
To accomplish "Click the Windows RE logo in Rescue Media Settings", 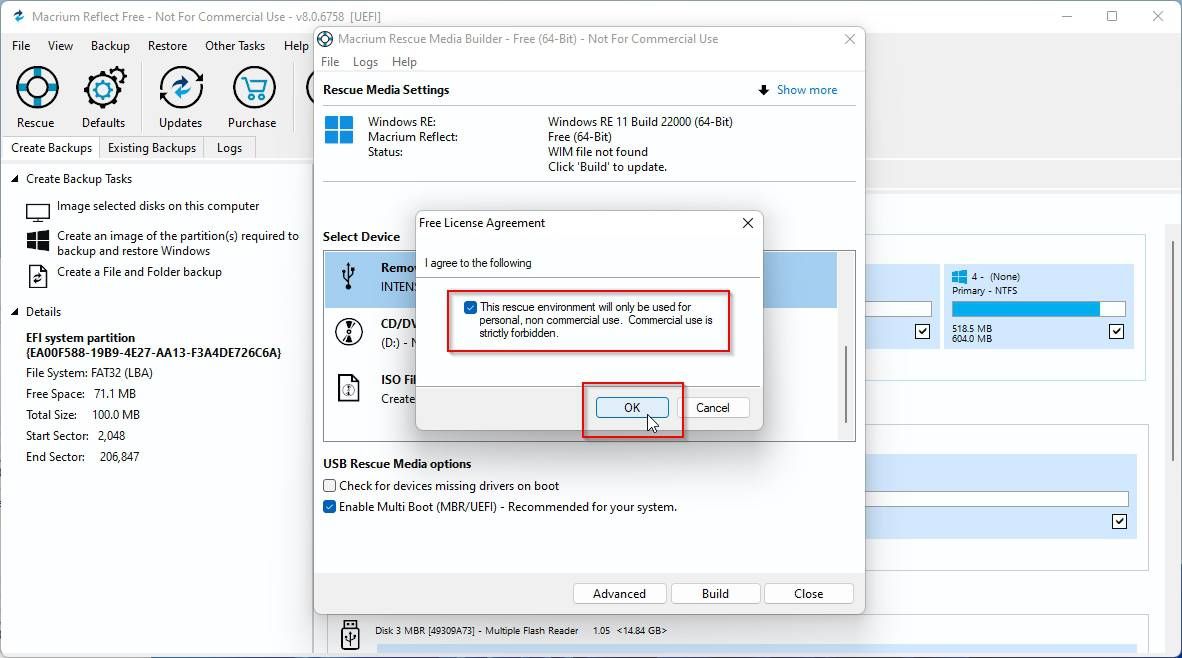I will [338, 130].
